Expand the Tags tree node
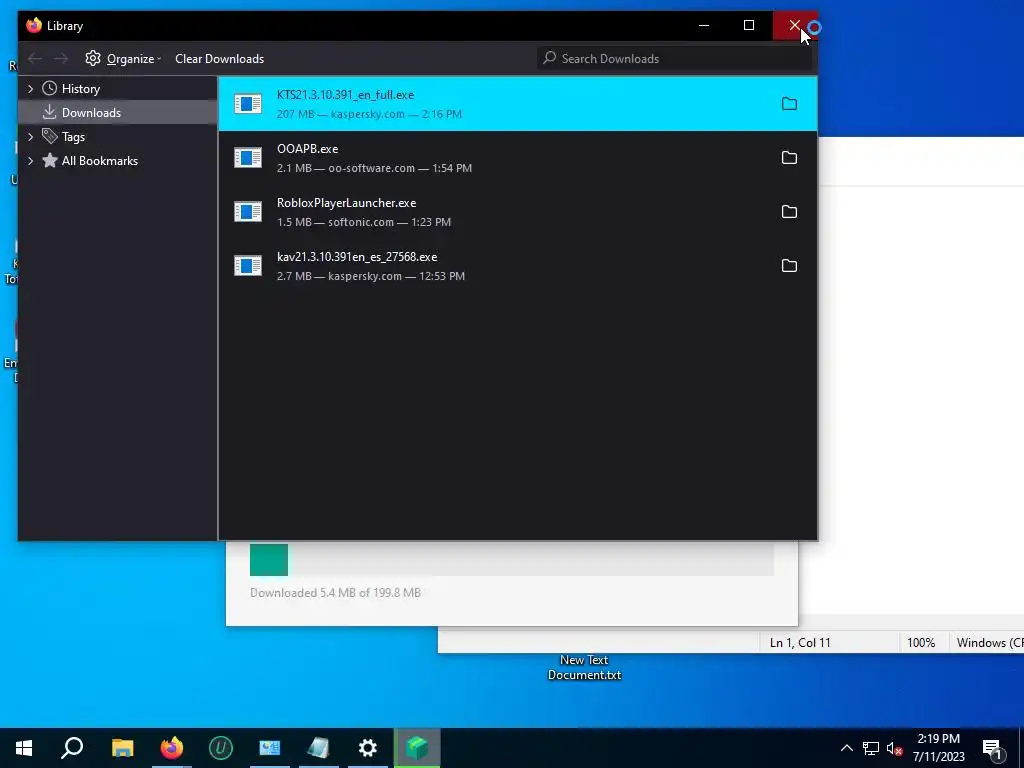 pos(30,136)
